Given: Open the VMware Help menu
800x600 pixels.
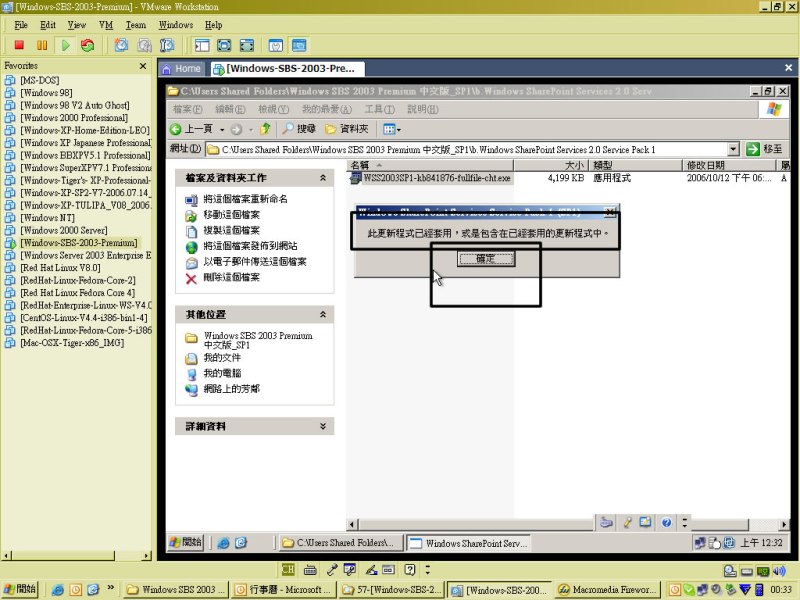Looking at the screenshot, I should [x=213, y=25].
